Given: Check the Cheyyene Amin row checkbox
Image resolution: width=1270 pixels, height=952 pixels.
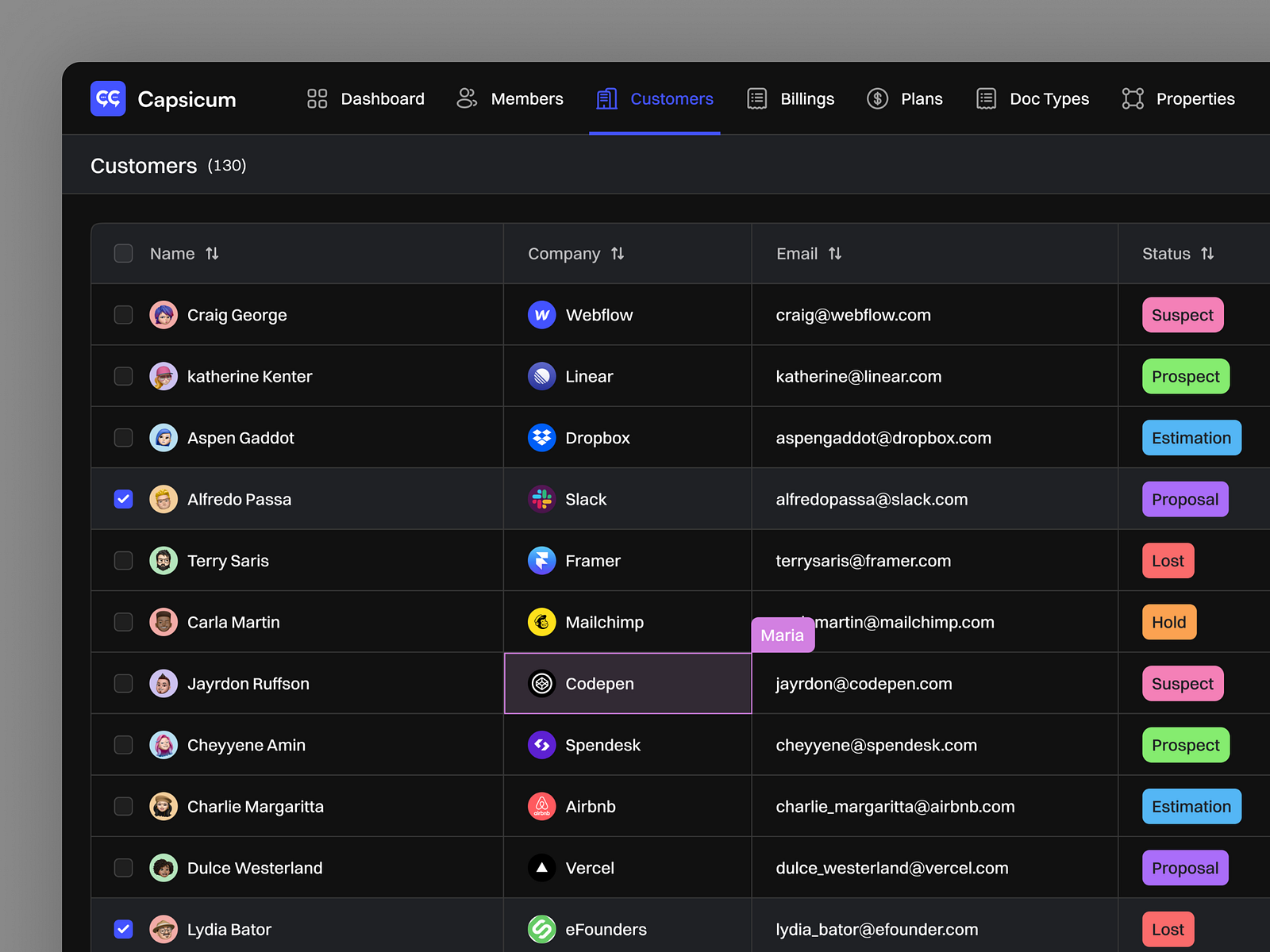Looking at the screenshot, I should pos(124,745).
